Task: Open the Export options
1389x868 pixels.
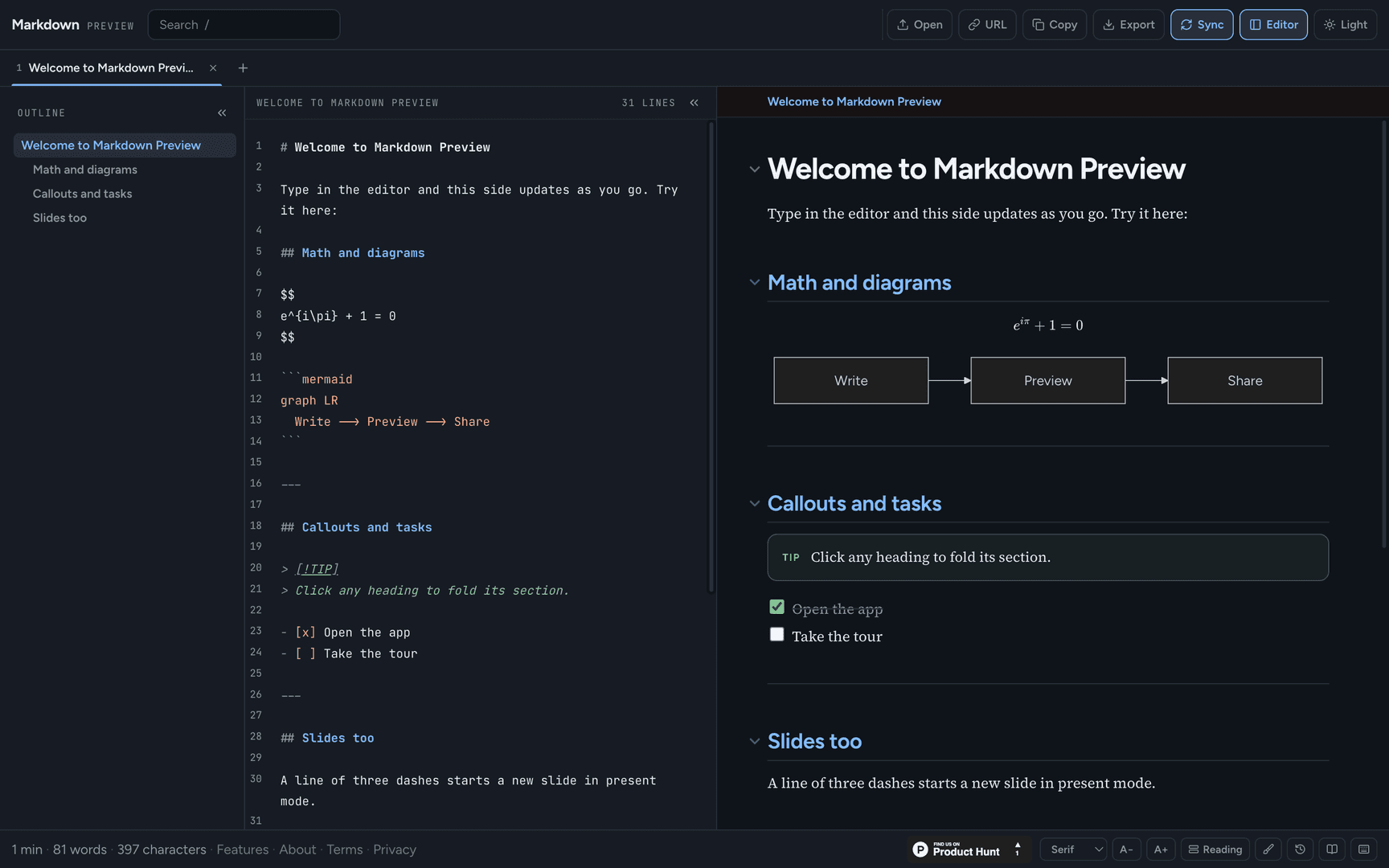Action: pos(1129,25)
